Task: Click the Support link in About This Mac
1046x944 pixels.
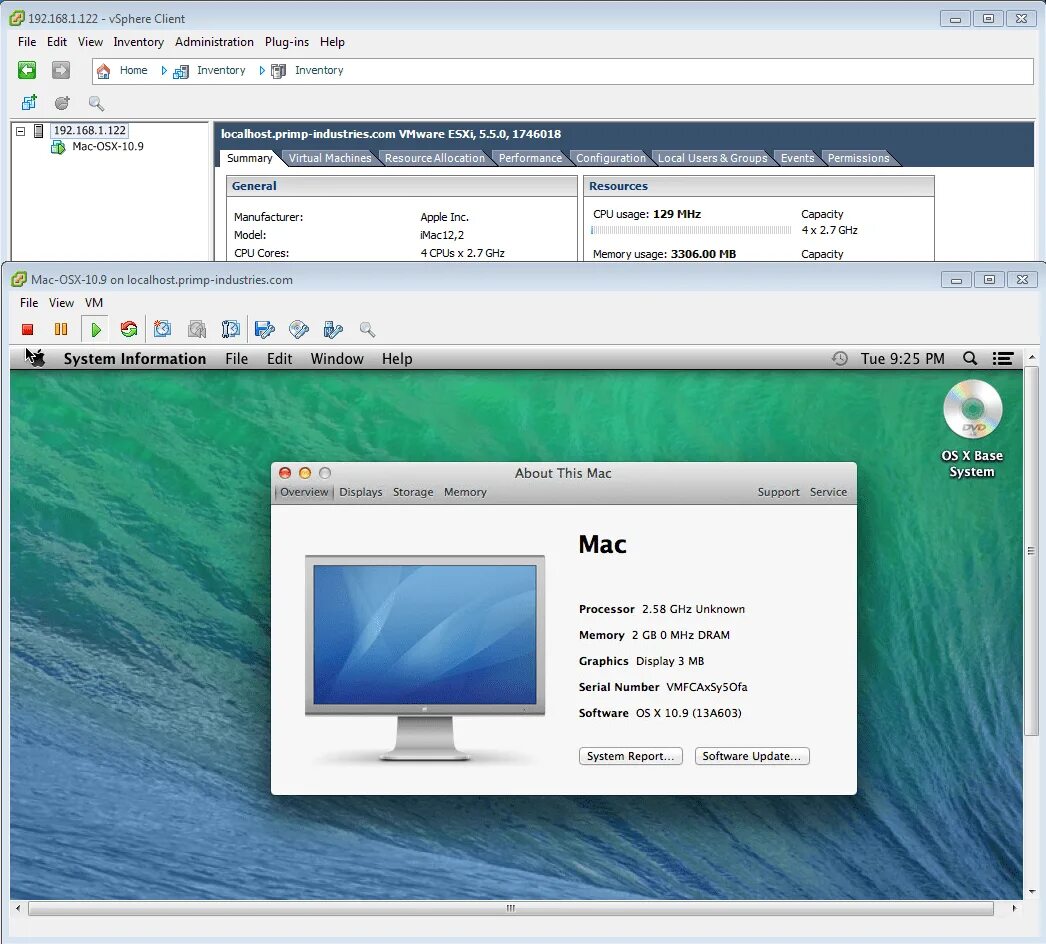Action: click(x=778, y=492)
